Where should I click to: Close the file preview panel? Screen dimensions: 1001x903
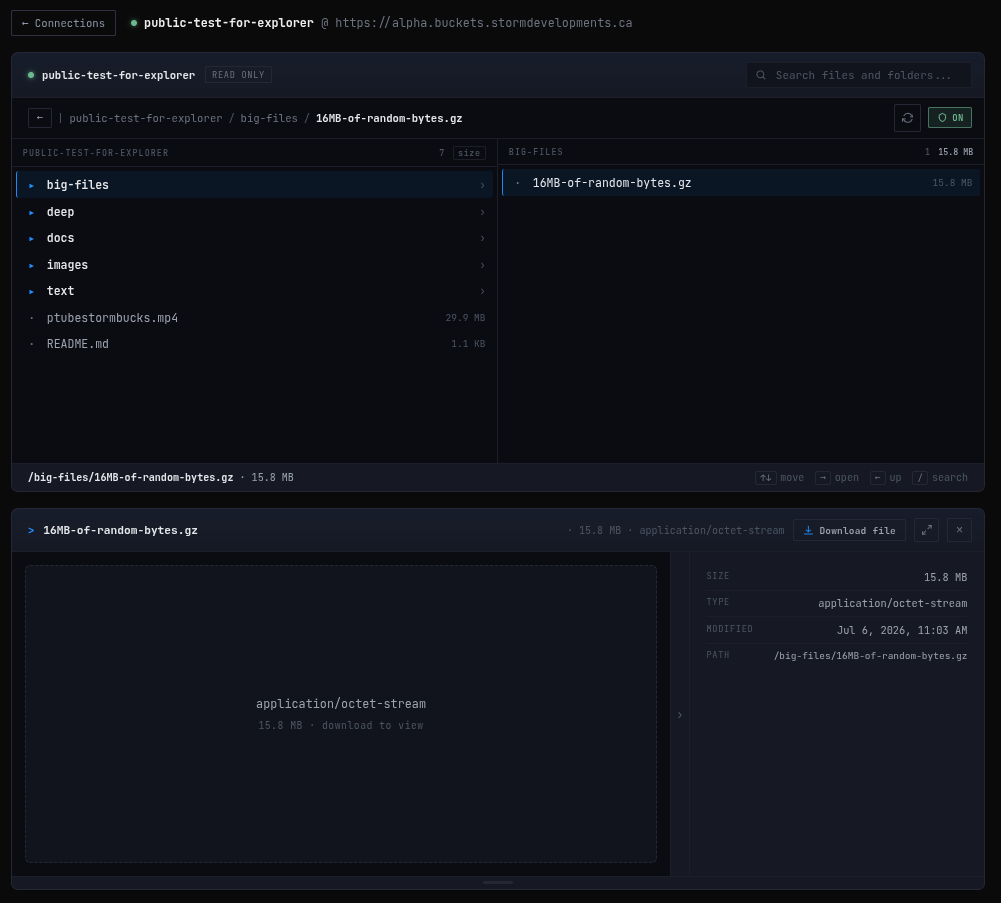click(959, 530)
